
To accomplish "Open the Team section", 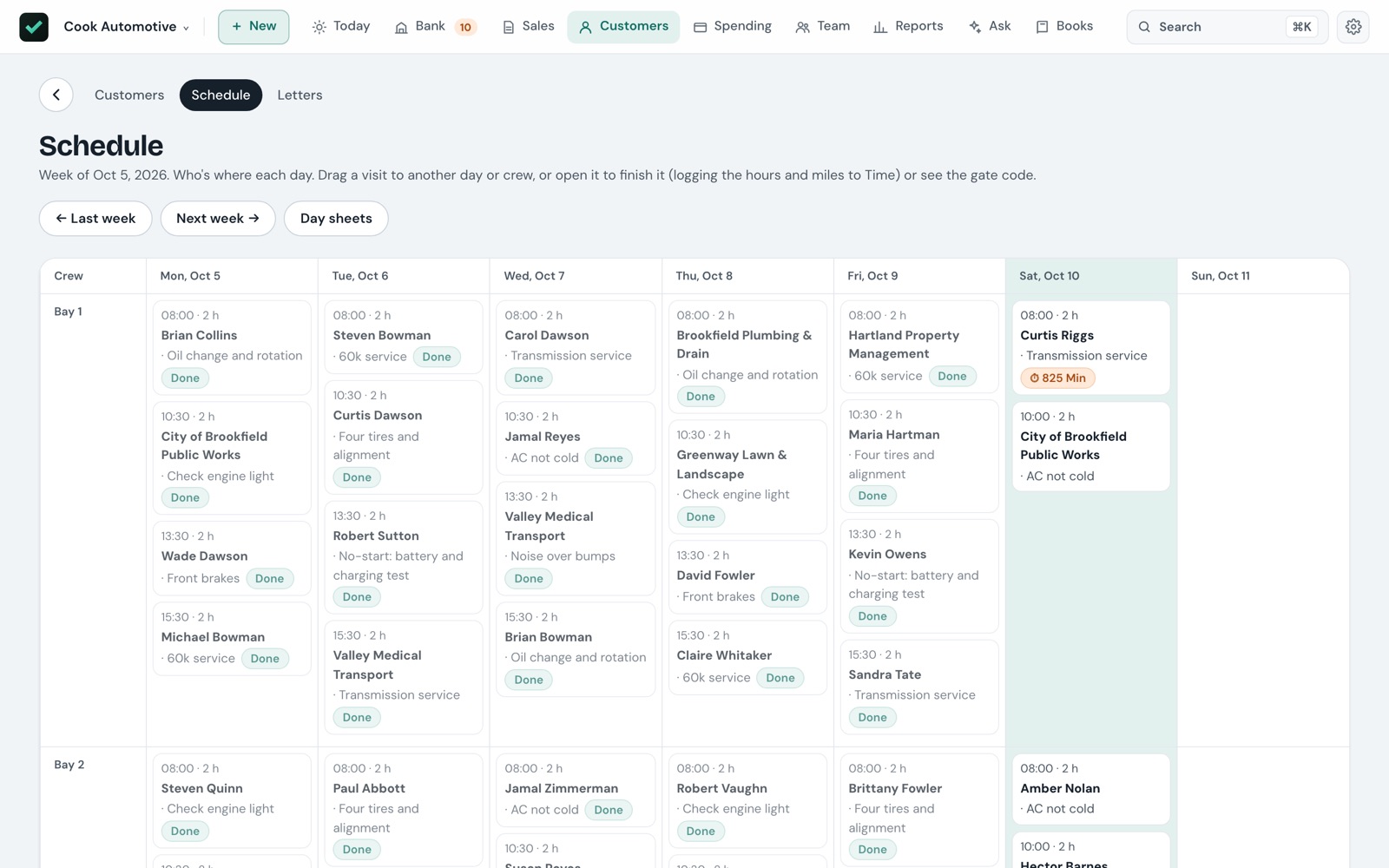I will pyautogui.click(x=823, y=27).
